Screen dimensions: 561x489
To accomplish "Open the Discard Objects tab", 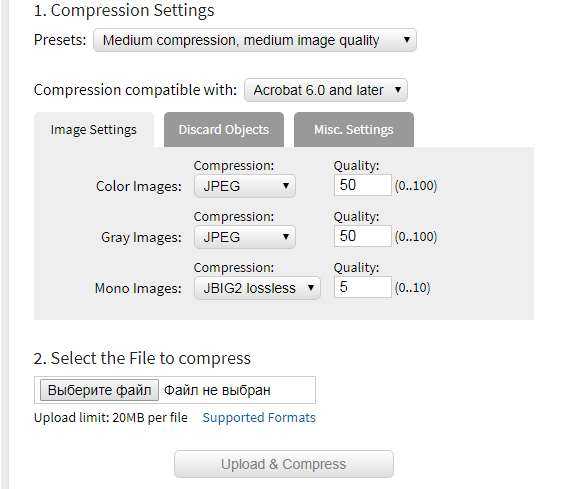I will pos(224,129).
